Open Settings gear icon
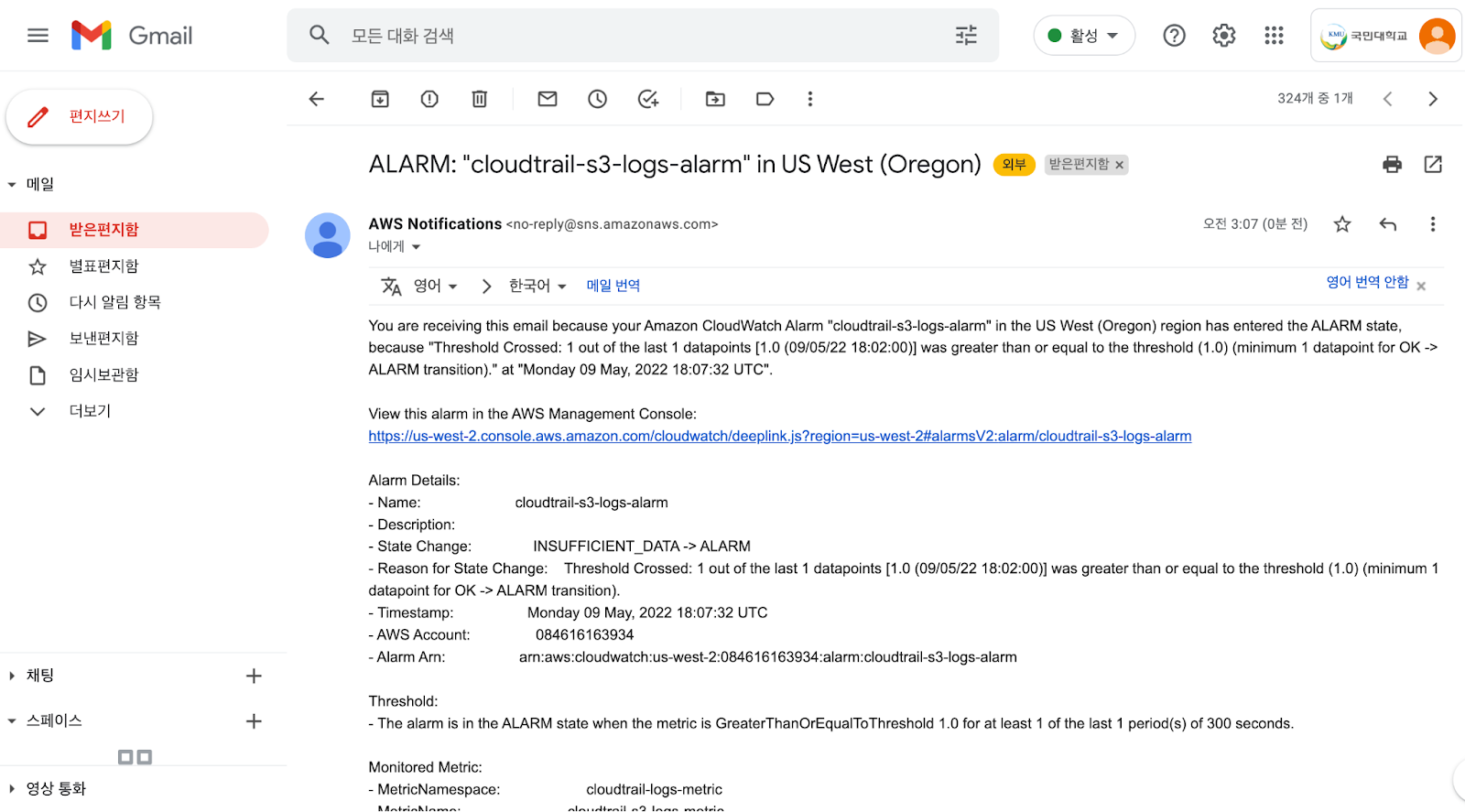The image size is (1465, 812). pyautogui.click(x=1224, y=36)
